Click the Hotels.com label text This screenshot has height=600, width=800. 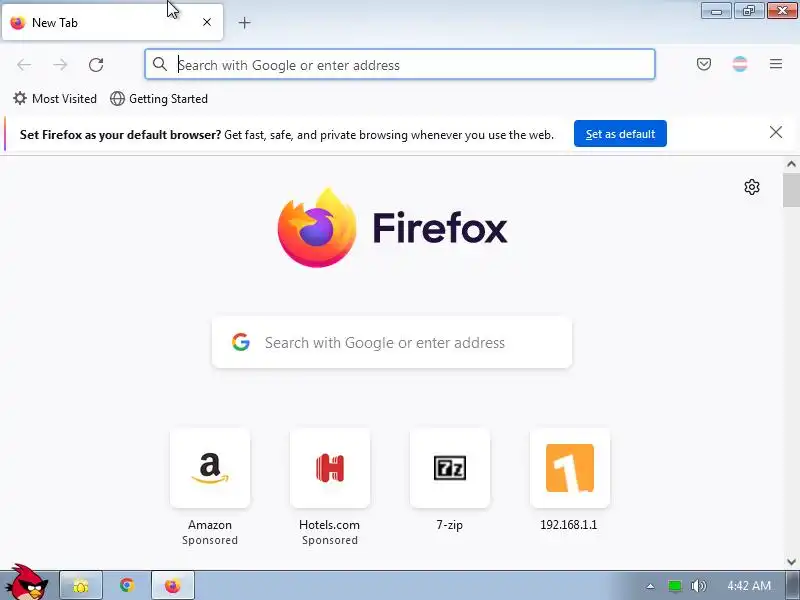coord(330,524)
